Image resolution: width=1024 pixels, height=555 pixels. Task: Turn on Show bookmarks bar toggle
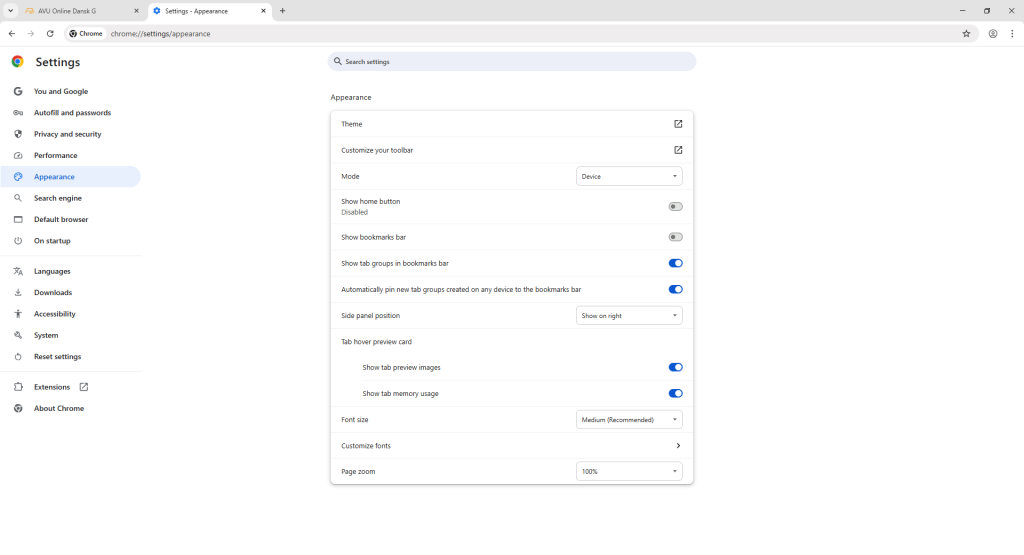(x=675, y=237)
